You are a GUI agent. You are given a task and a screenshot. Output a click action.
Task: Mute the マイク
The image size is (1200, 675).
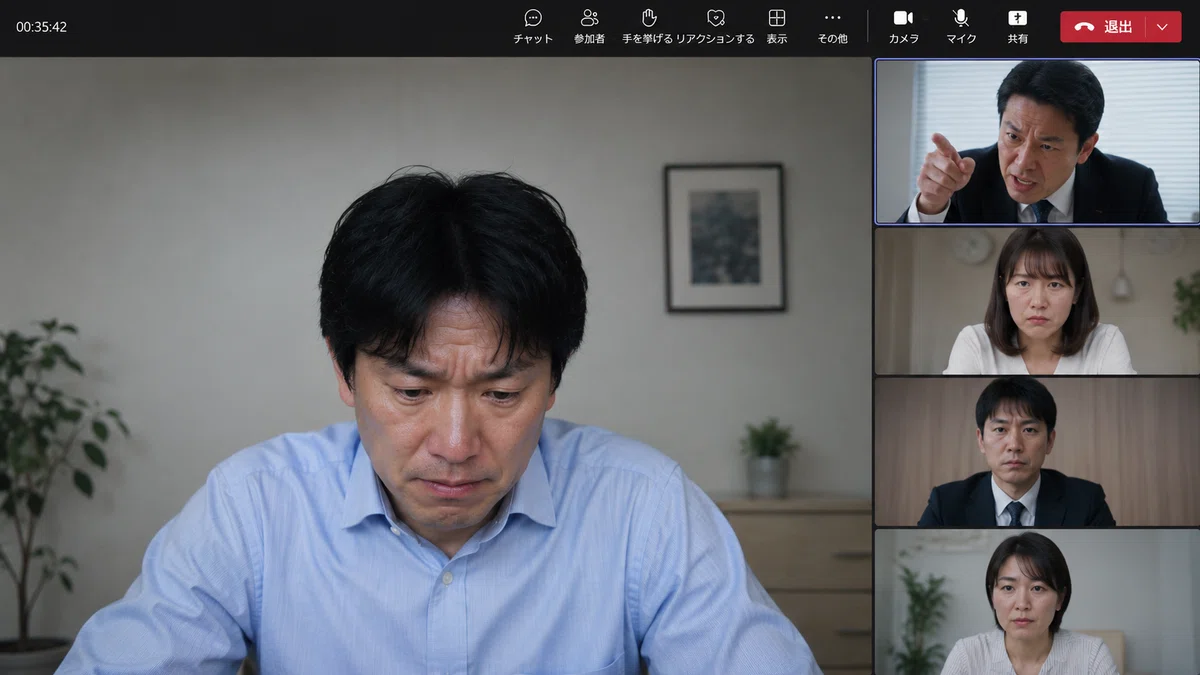click(x=961, y=27)
